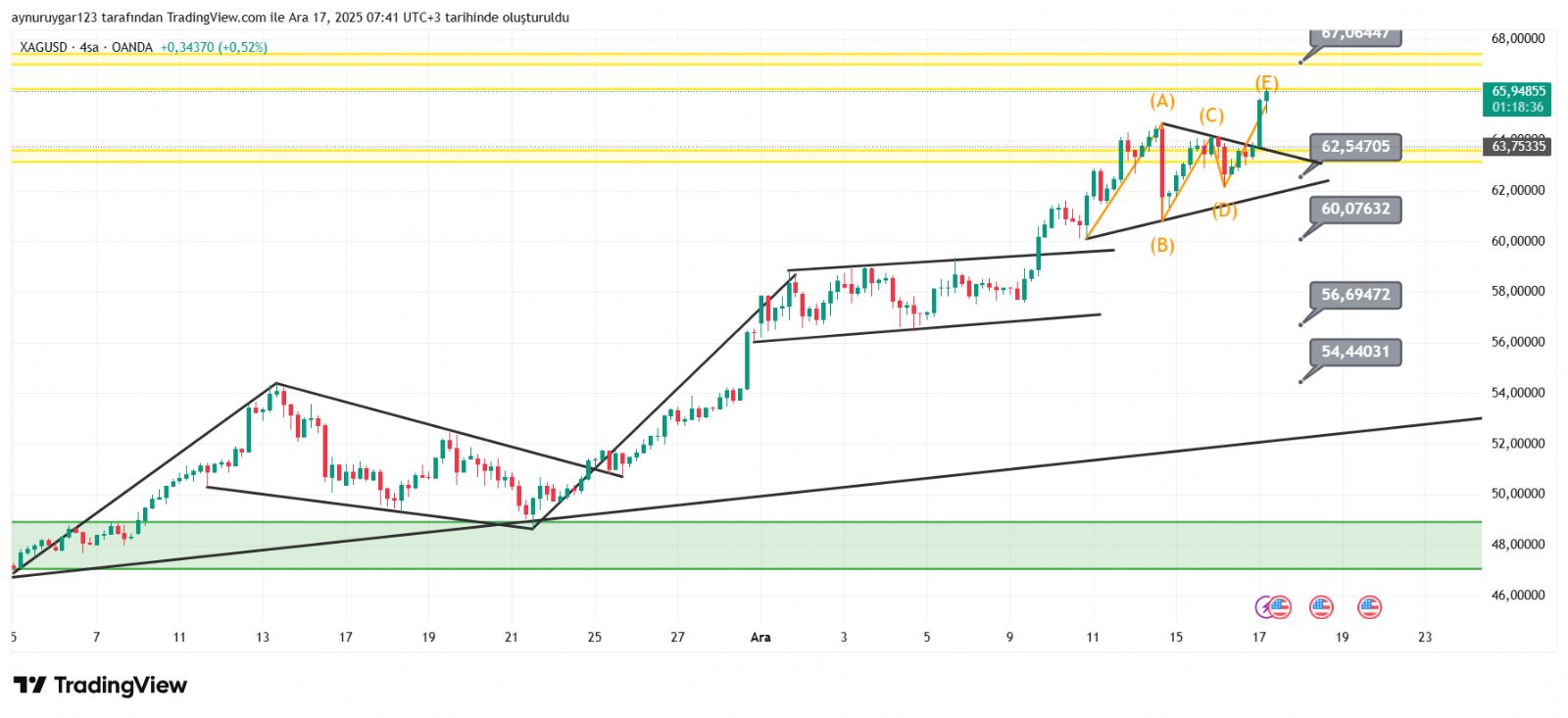
Task: Select the 60,07632 price callout
Action: point(1354,209)
